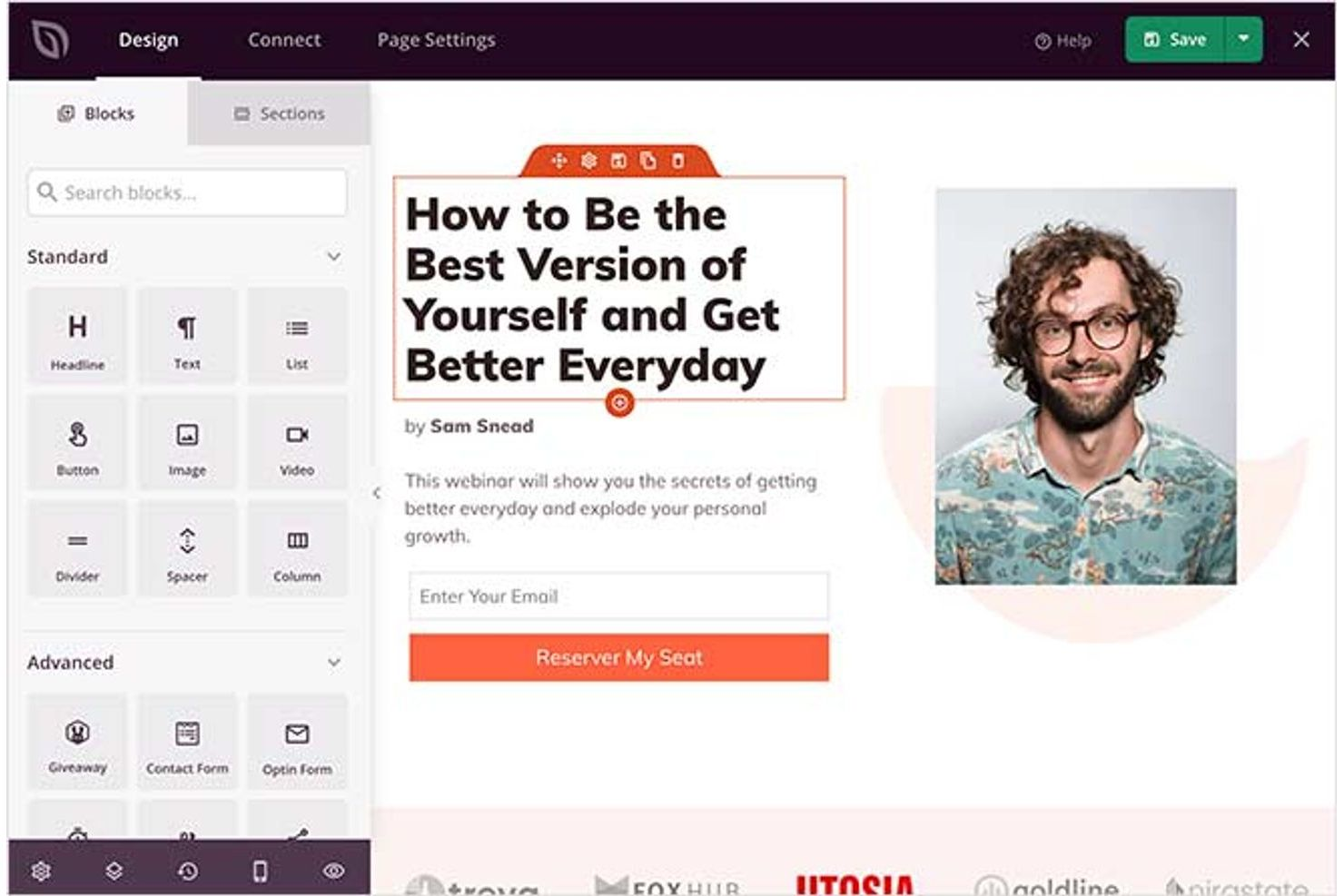Collapse the Standard blocks section
The image size is (1344, 896).
[334, 257]
